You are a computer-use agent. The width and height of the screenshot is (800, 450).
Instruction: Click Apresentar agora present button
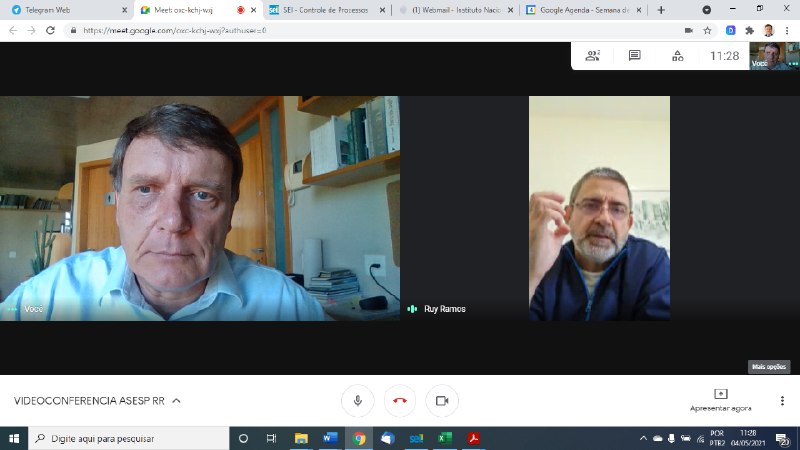[720, 401]
